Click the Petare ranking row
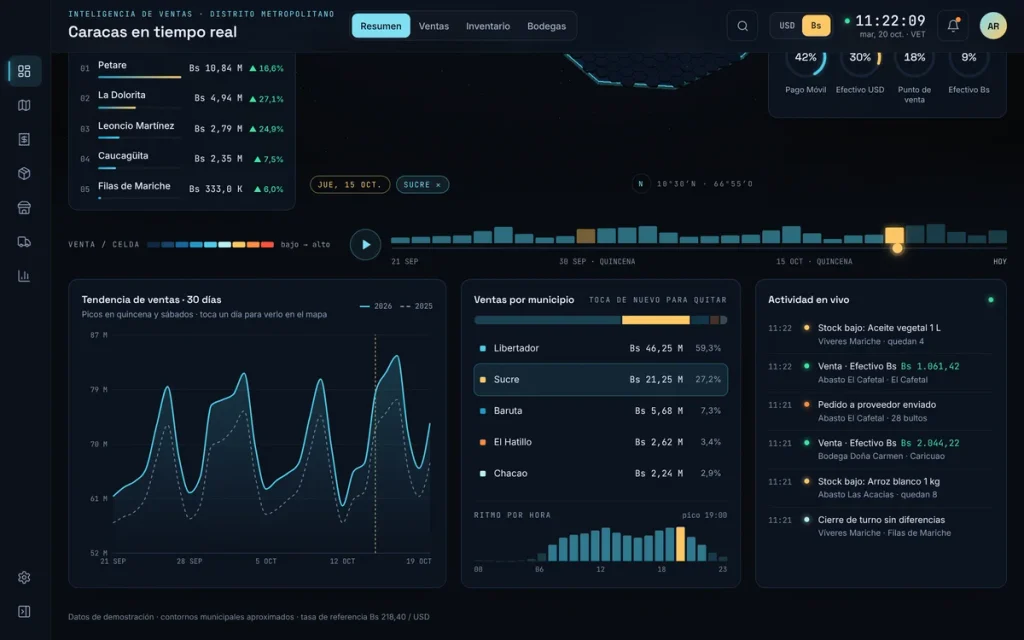1024x640 pixels. (182, 68)
